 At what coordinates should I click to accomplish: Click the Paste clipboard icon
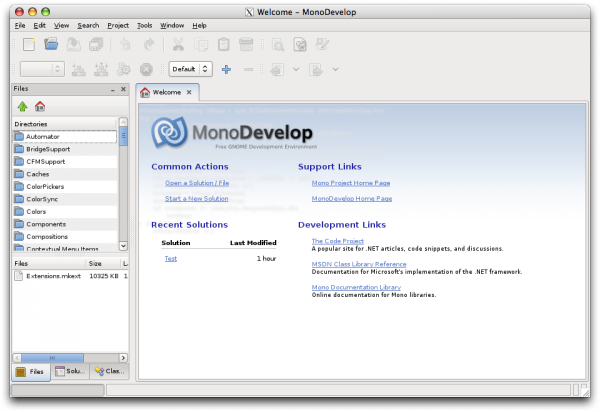coord(223,44)
